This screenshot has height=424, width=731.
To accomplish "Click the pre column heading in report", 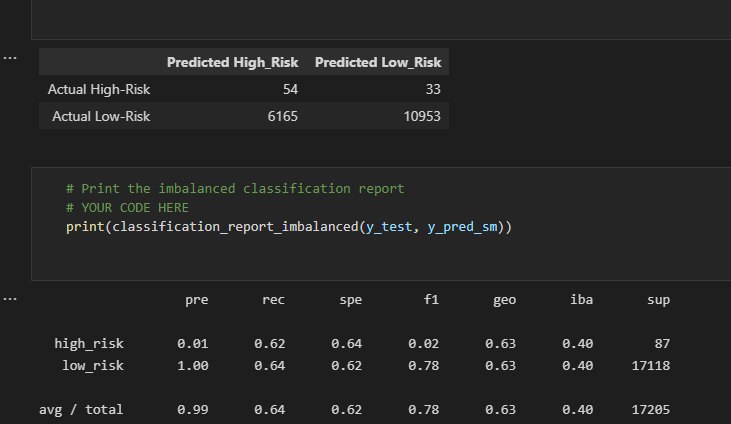I will 196,300.
